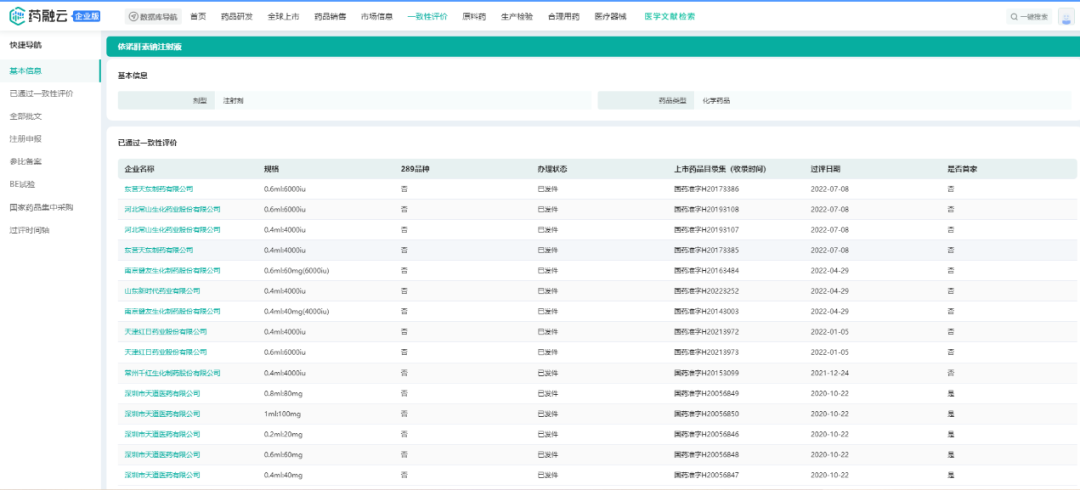
Task: Go to 注册申报 sidebar section
Action: coord(26,139)
